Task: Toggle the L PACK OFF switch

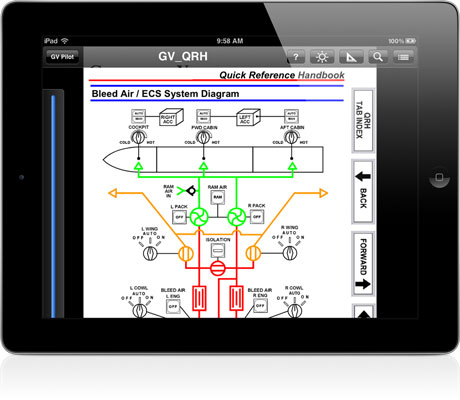Action: pos(179,217)
